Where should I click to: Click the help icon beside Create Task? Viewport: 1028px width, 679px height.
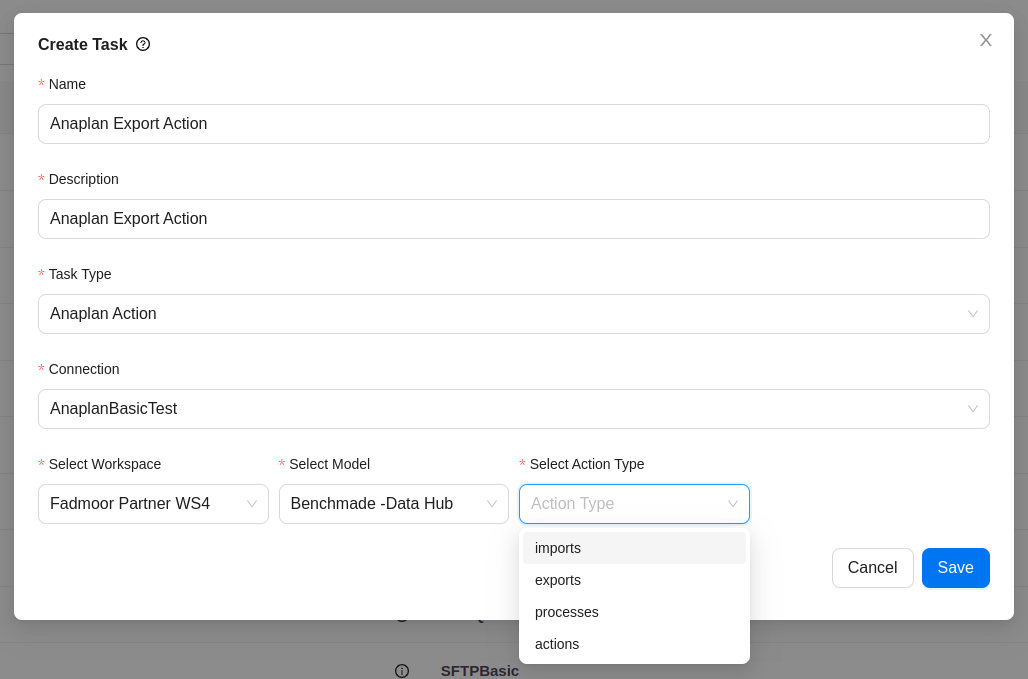143,44
